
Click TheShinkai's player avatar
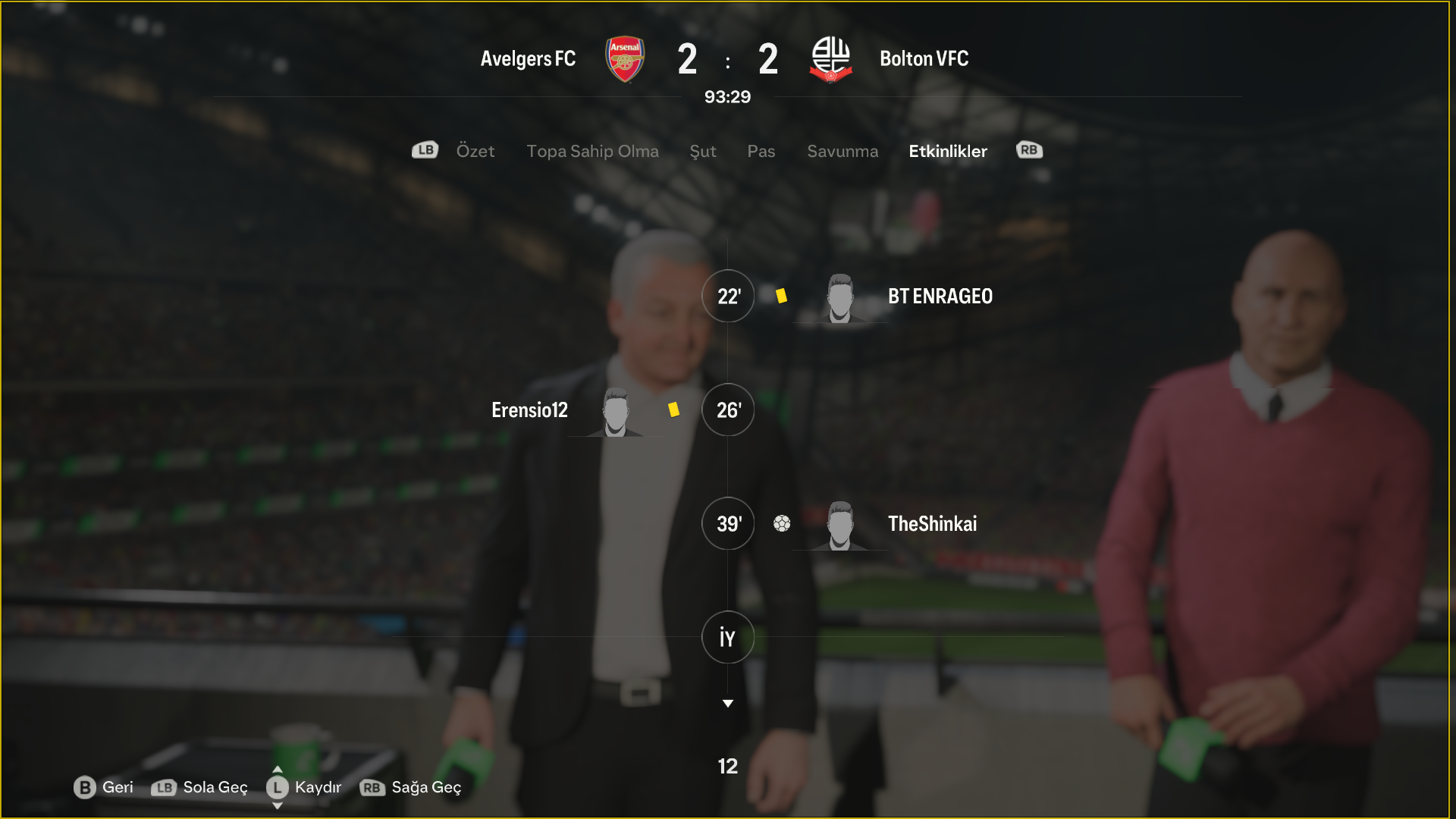click(x=839, y=526)
